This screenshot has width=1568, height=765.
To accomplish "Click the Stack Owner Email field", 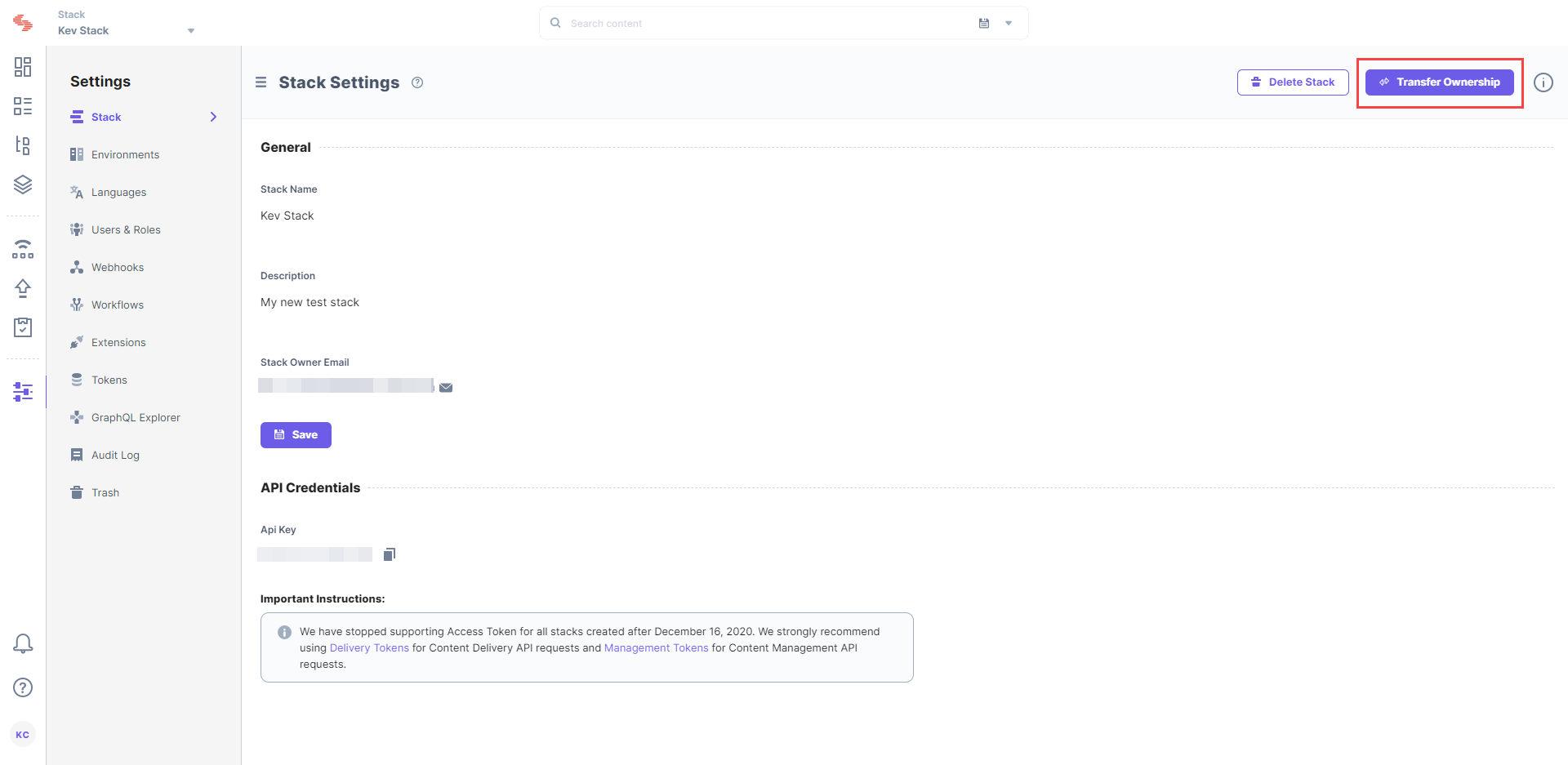I will (x=345, y=385).
